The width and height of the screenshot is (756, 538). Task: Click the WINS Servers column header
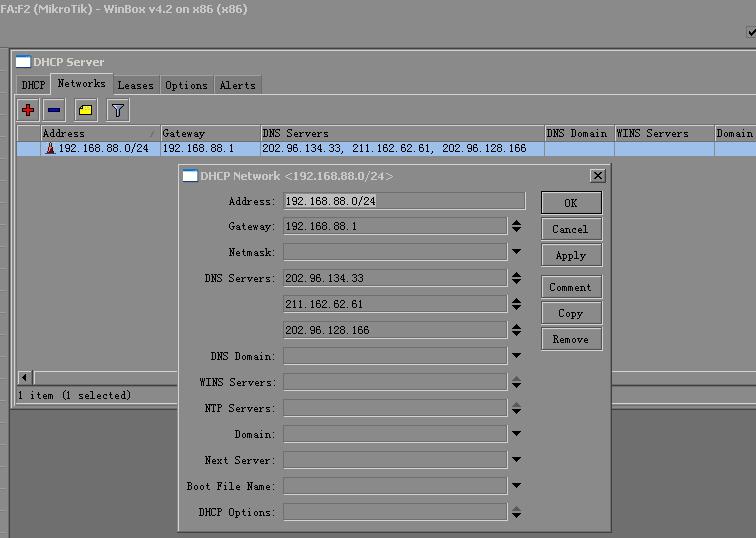coord(664,133)
